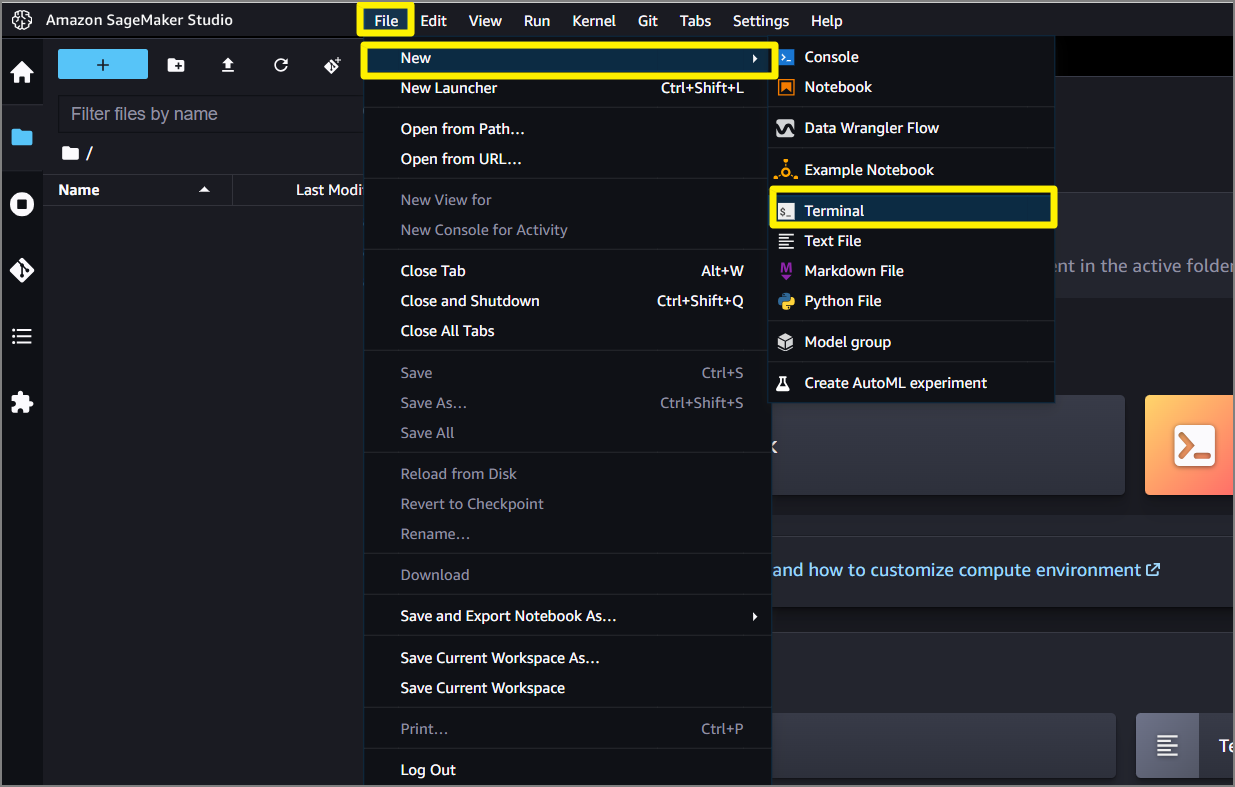The image size is (1235, 787).
Task: Select Console in New submenu
Action: [911, 57]
